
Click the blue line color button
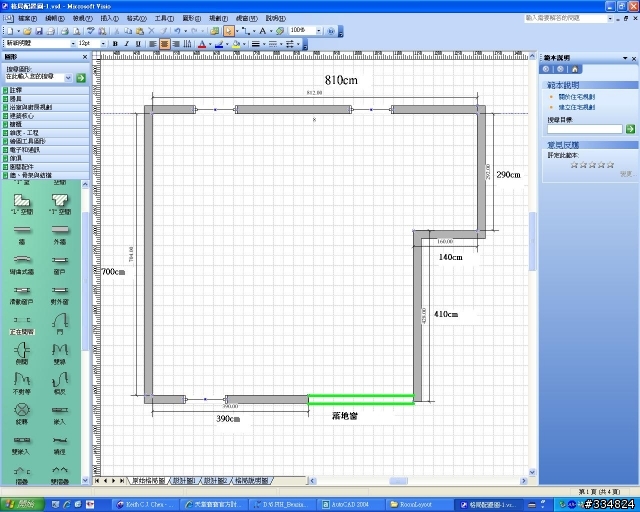(219, 44)
